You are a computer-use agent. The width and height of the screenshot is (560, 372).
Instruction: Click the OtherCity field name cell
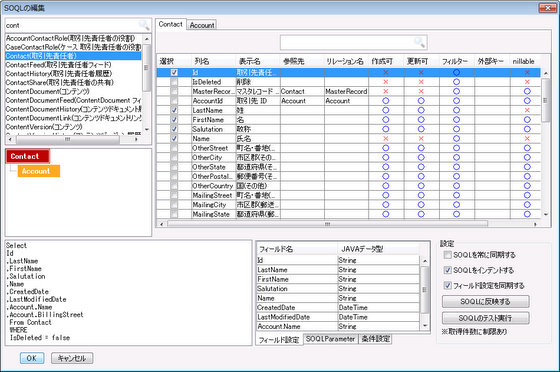(x=213, y=157)
